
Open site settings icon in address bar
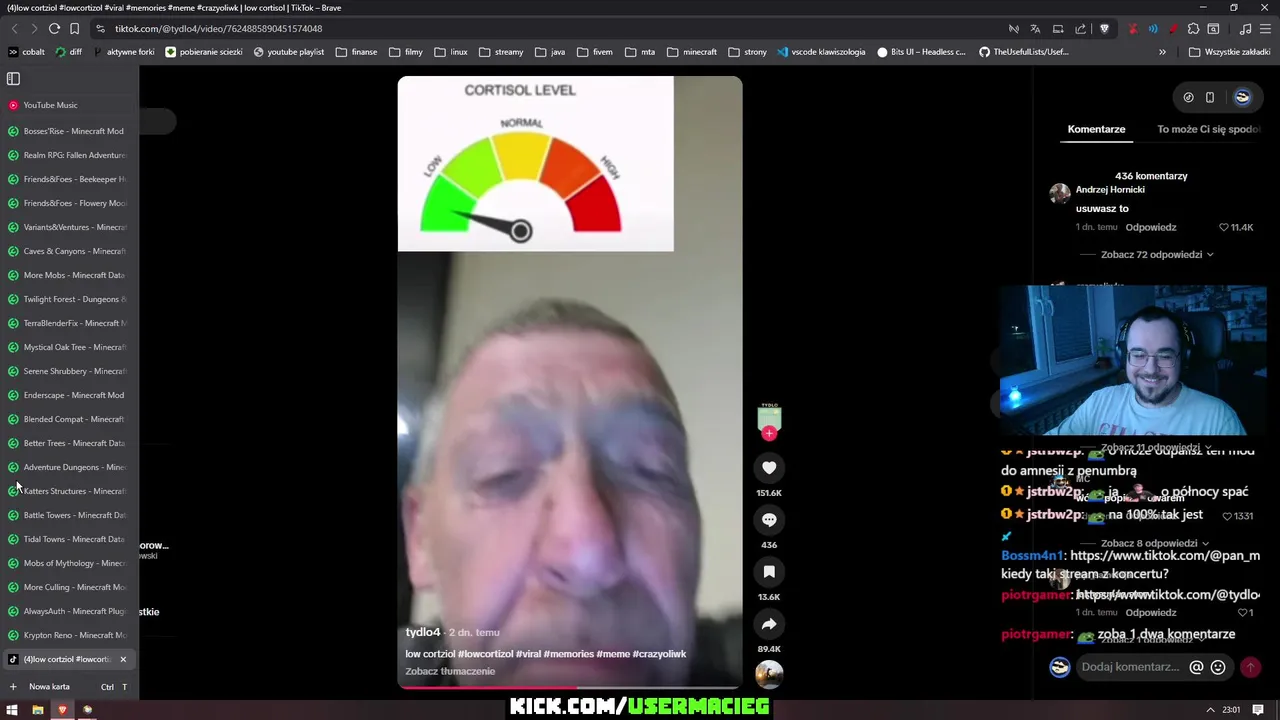point(100,29)
